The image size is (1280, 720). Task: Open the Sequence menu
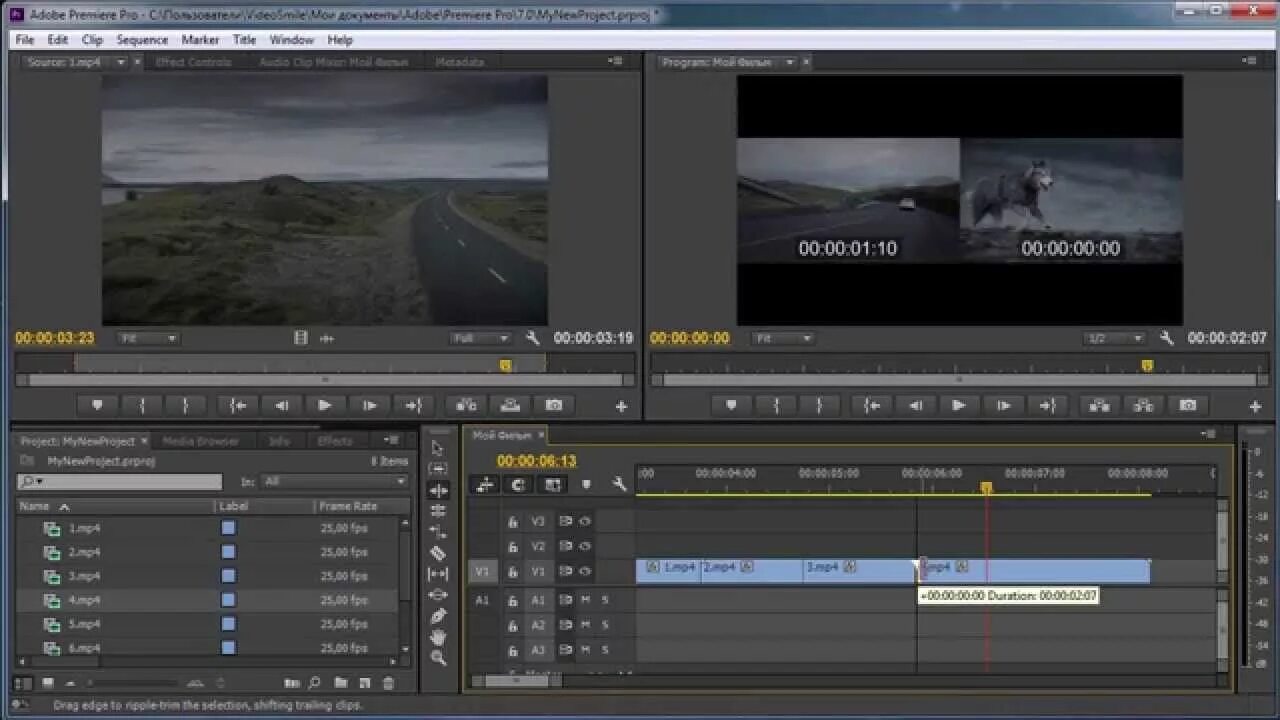coord(142,40)
